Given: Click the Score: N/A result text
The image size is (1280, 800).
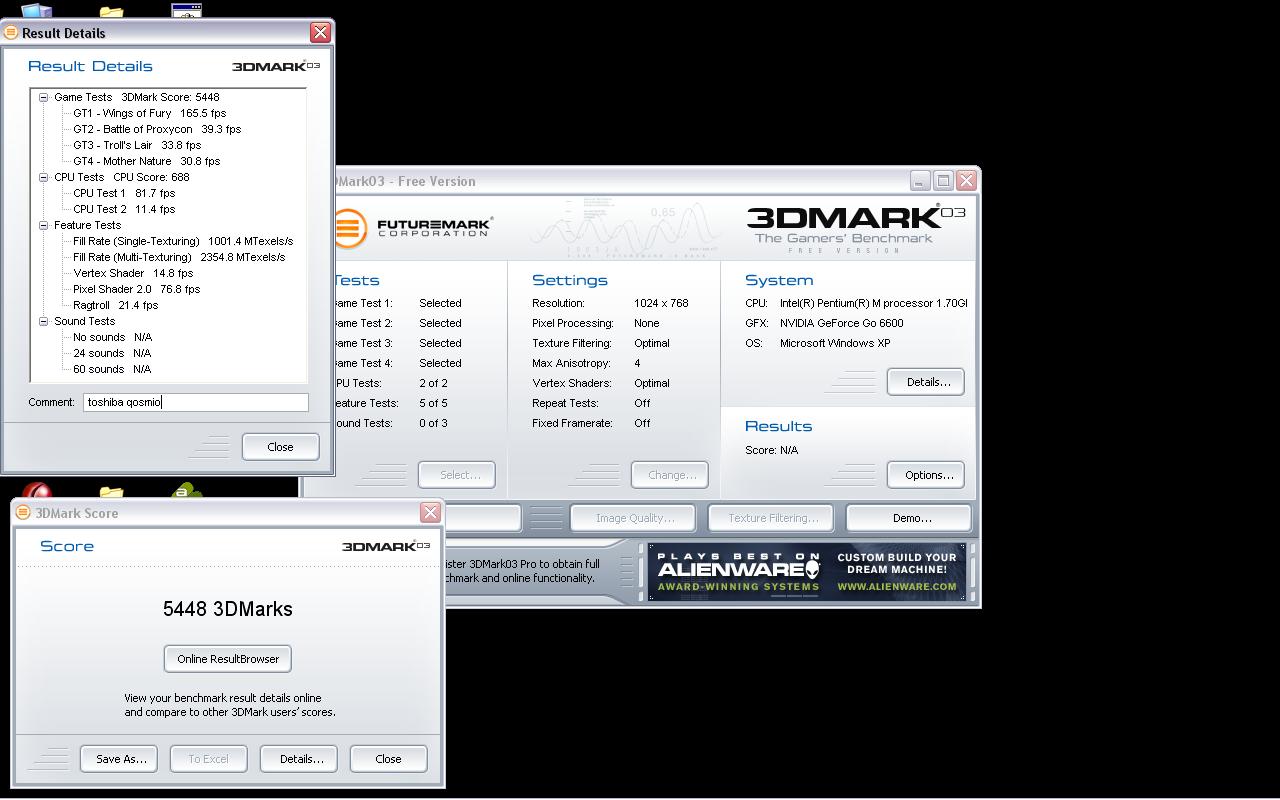Looking at the screenshot, I should tap(771, 450).
